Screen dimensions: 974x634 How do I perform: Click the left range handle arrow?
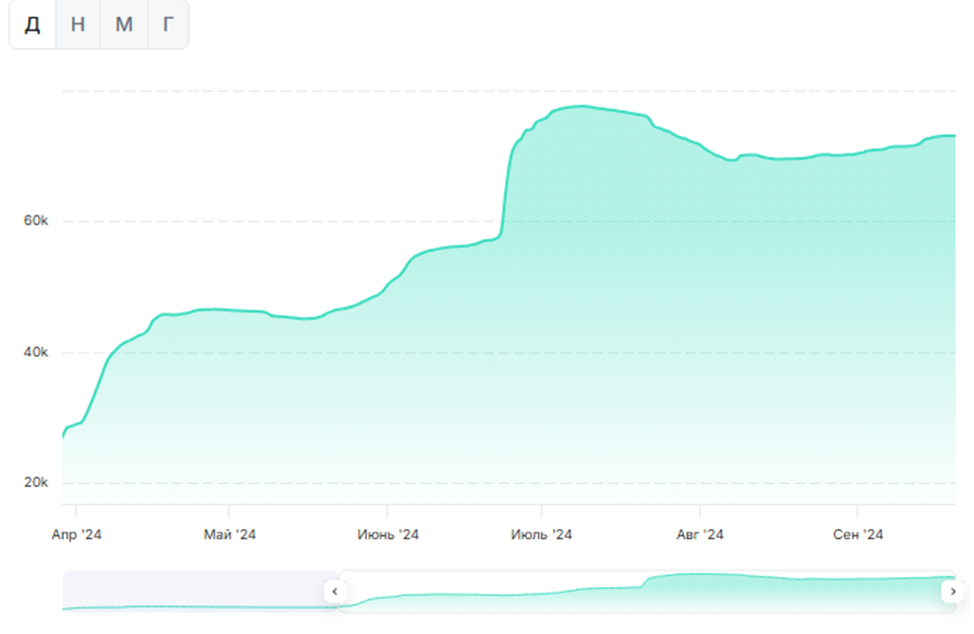[x=335, y=591]
